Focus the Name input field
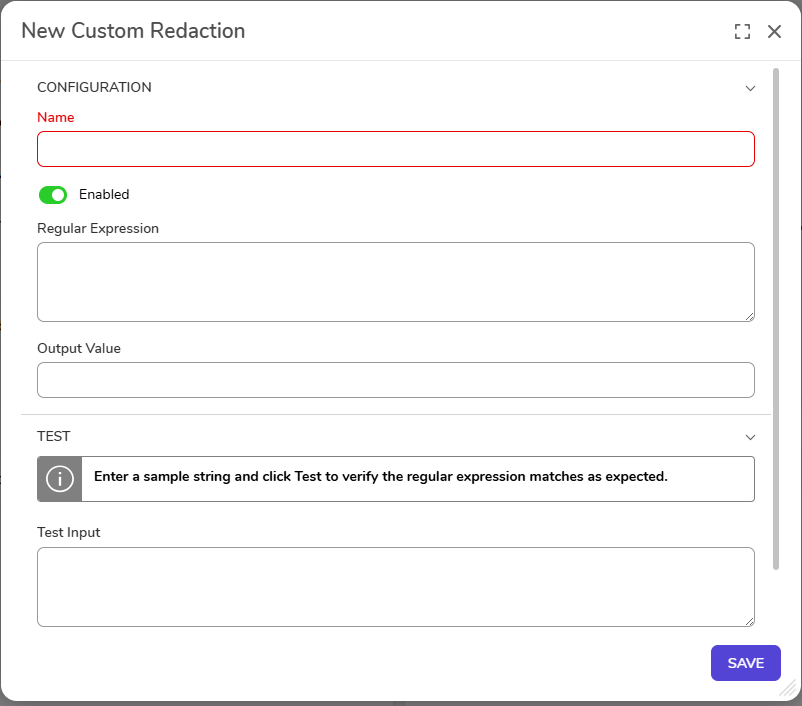The height and width of the screenshot is (706, 802). coord(395,149)
